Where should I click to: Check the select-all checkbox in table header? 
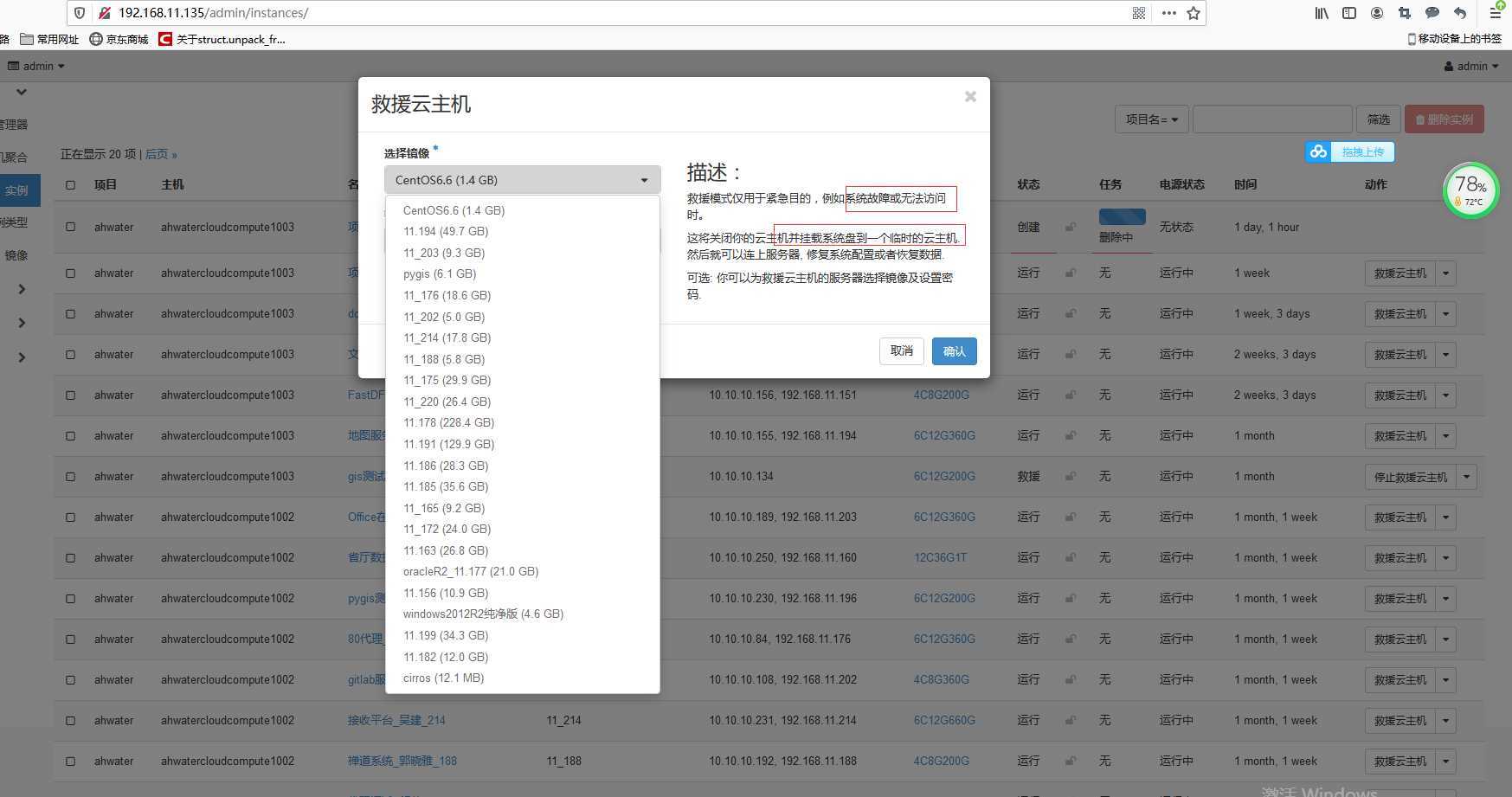[70, 184]
